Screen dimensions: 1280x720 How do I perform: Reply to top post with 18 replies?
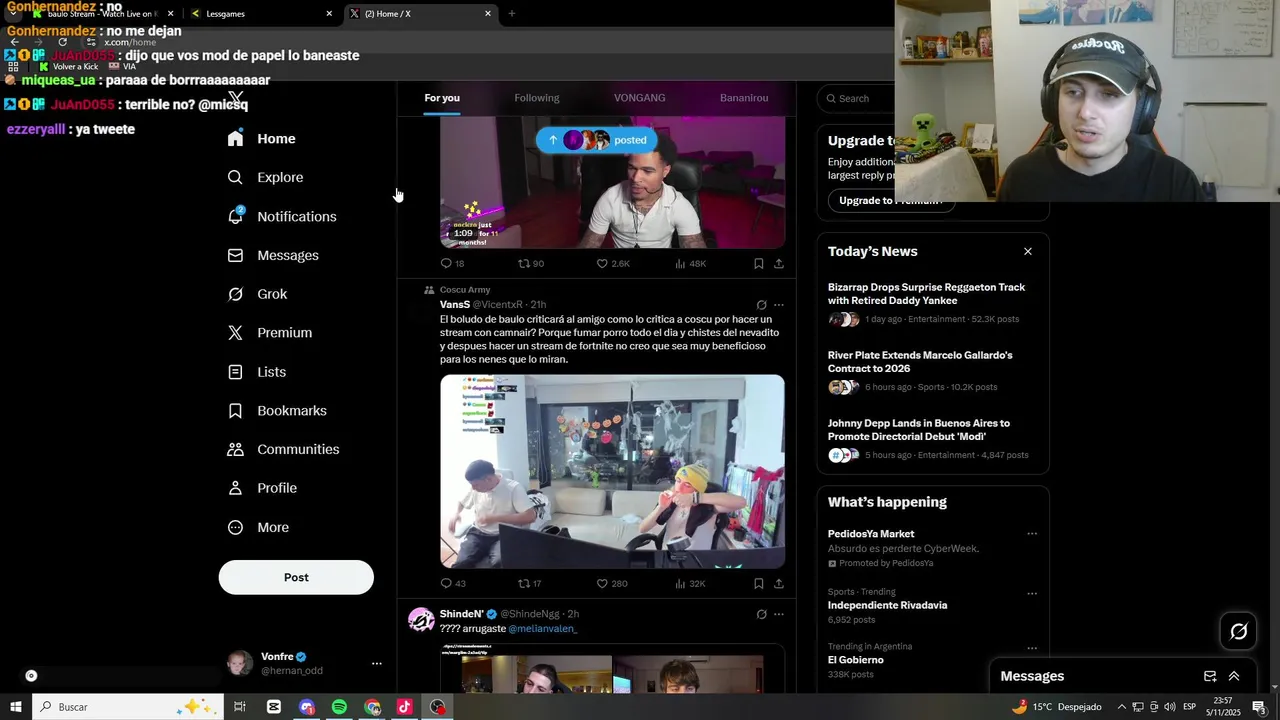tap(453, 263)
